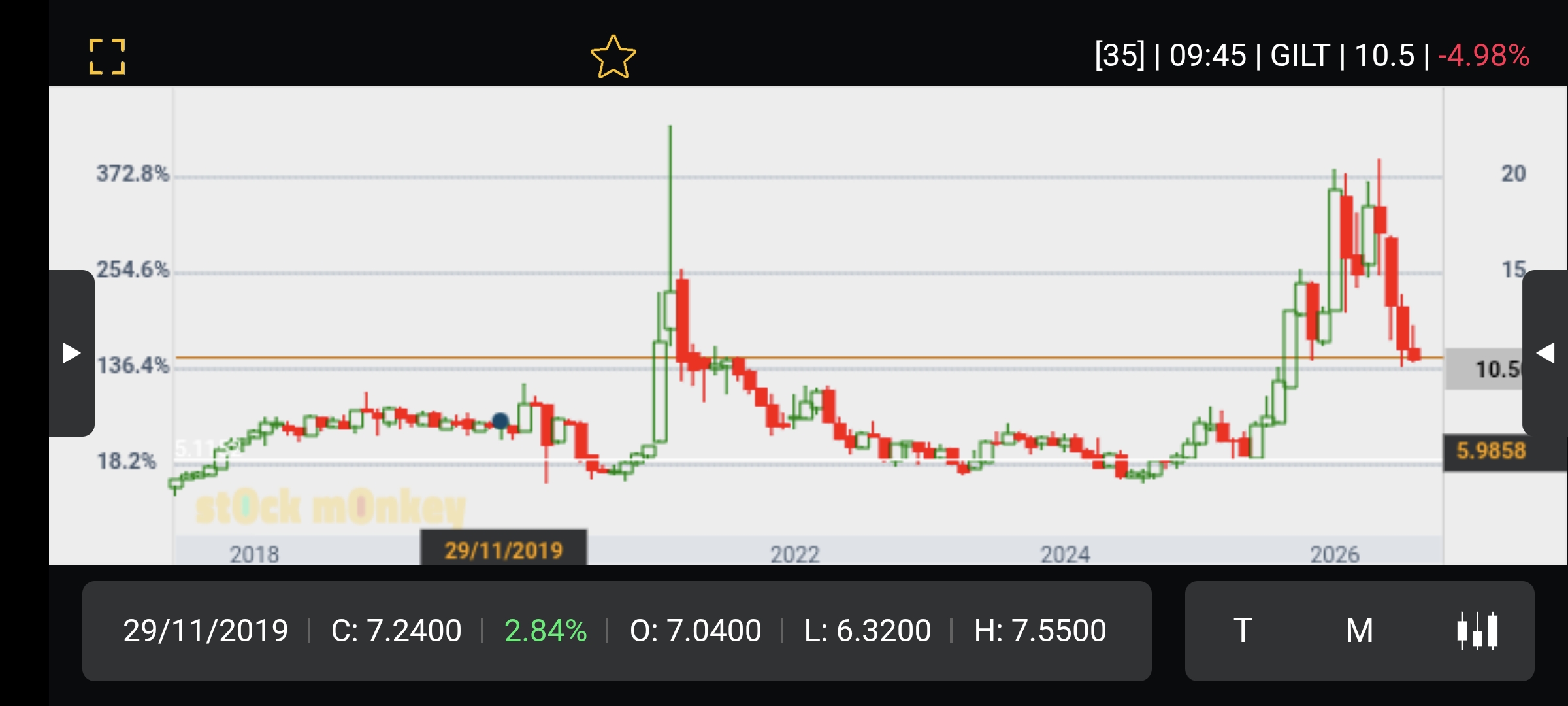Tap the high price H: 7.5500
Screen dimensions: 1568x706
(x=1040, y=631)
